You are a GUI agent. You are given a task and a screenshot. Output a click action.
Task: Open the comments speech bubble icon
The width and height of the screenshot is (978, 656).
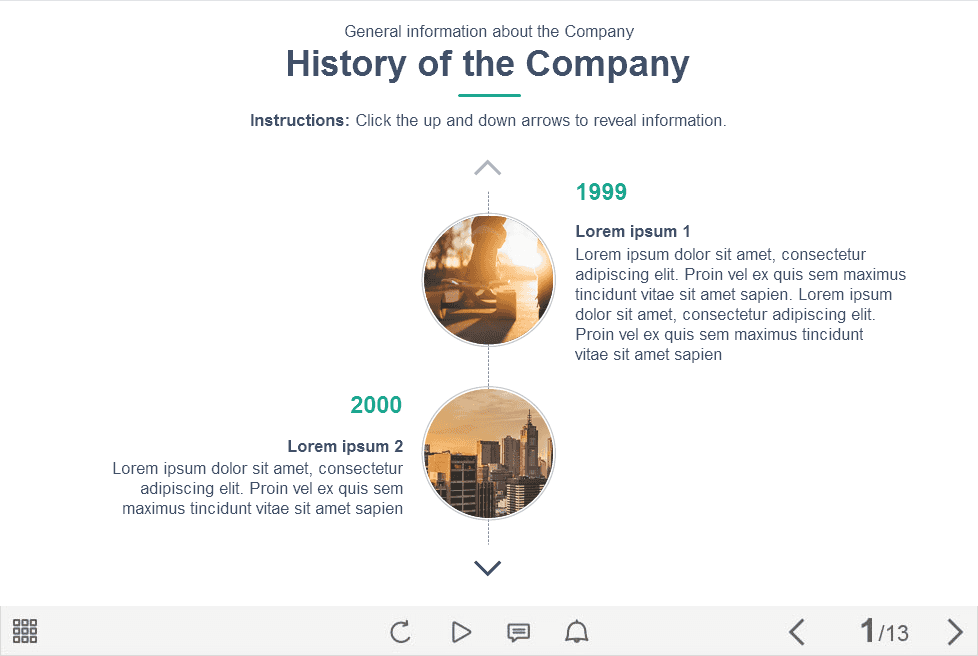518,632
